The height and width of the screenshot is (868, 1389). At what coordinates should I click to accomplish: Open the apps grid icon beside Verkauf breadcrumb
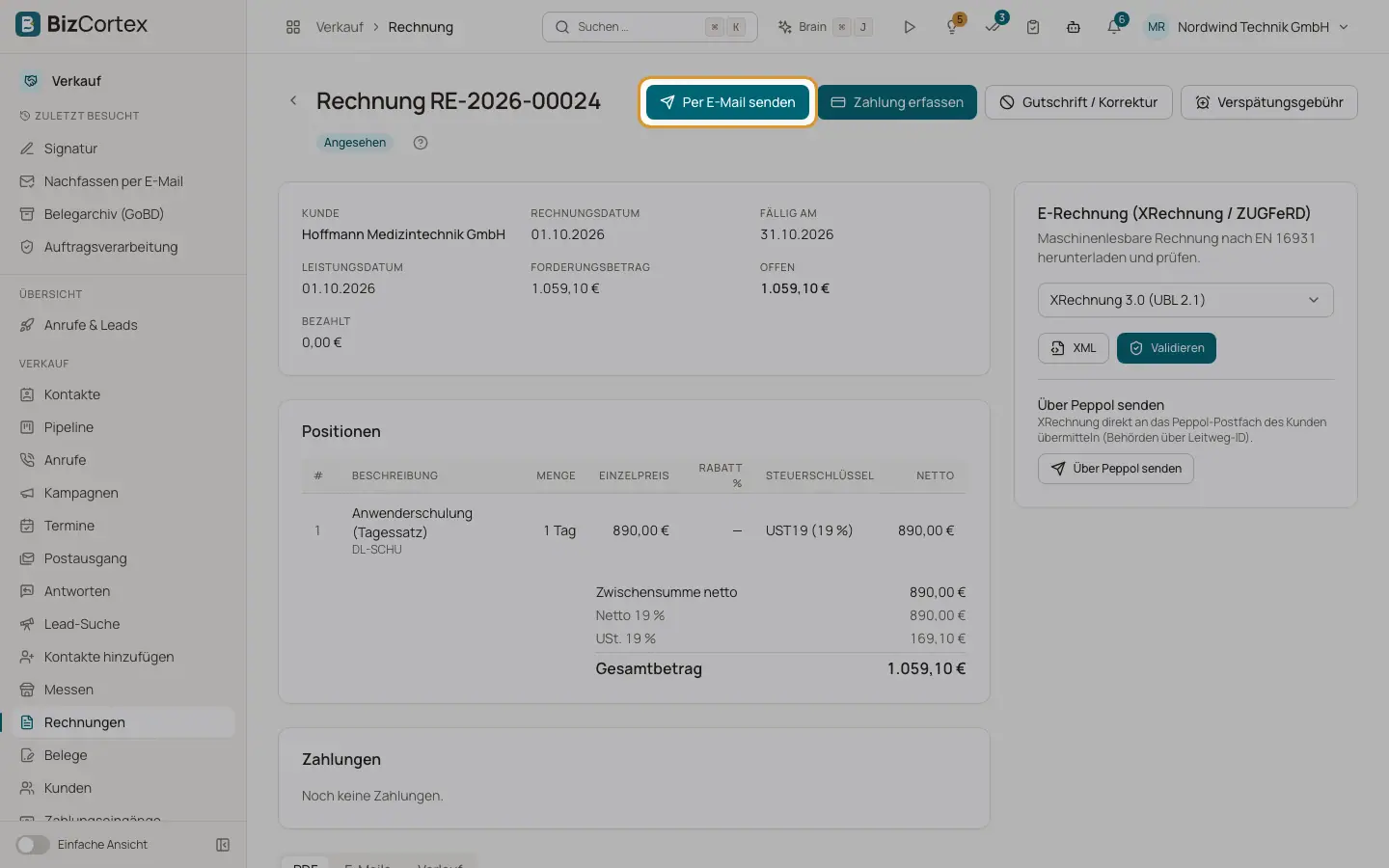click(293, 27)
